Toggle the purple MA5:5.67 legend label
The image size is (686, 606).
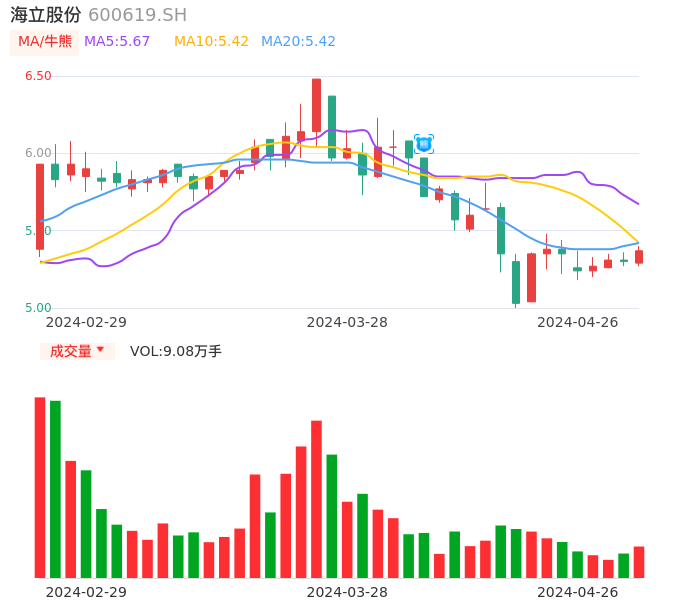(117, 42)
